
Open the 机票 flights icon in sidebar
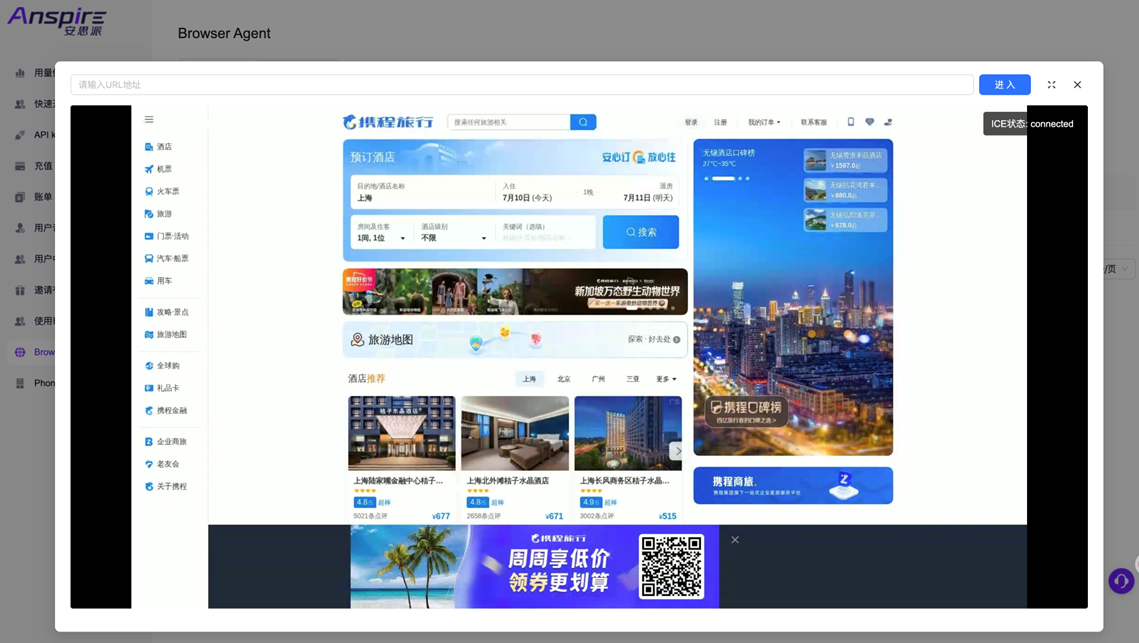[149, 169]
